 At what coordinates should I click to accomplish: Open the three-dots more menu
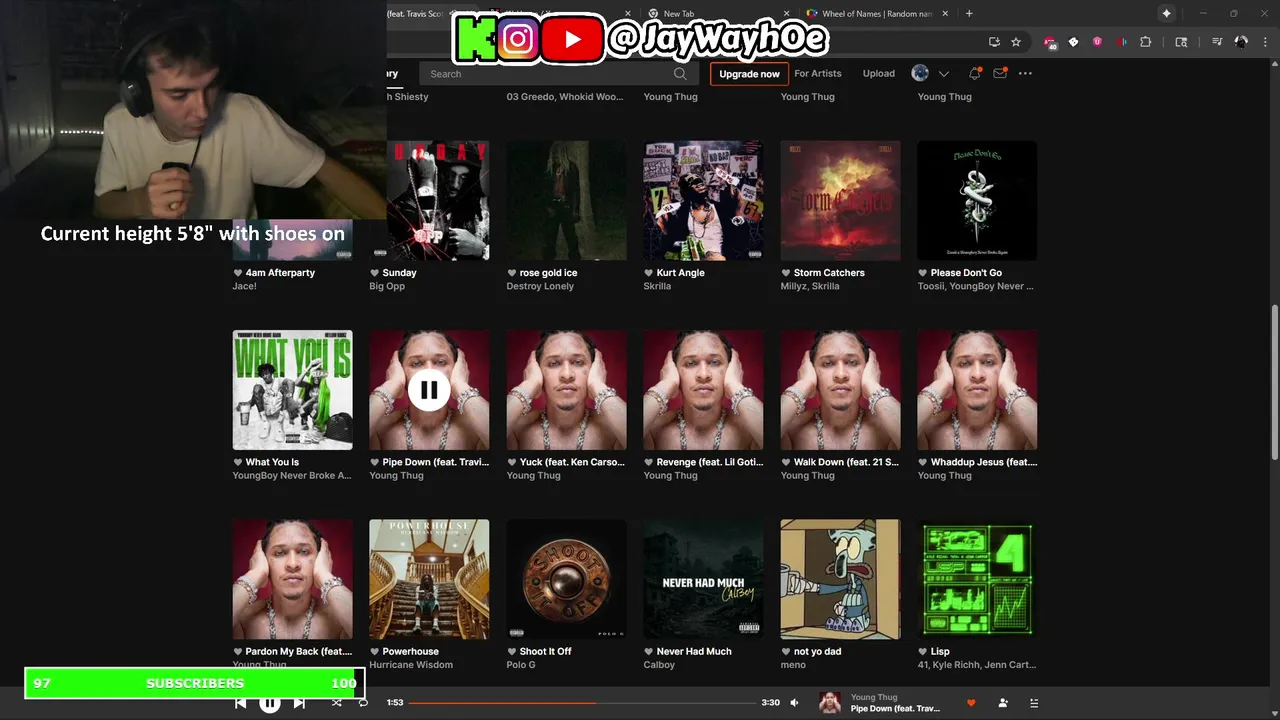click(x=1025, y=73)
